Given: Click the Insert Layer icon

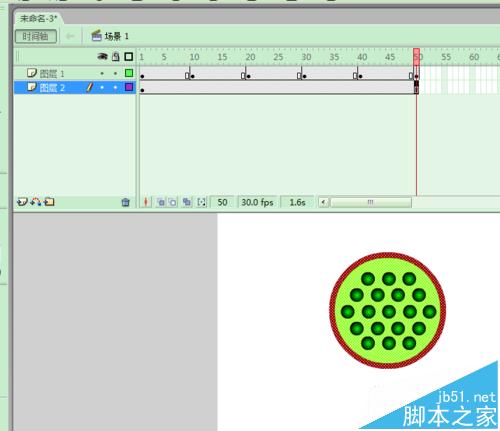Looking at the screenshot, I should pos(22,202).
